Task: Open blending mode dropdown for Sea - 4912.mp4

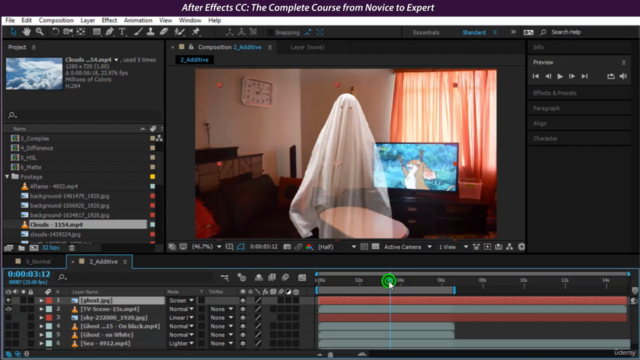Action: tap(182, 343)
